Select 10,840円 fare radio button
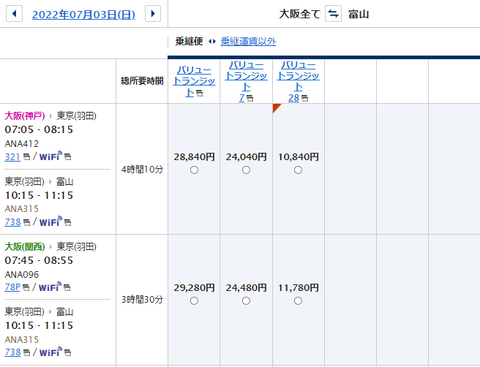 298,170
